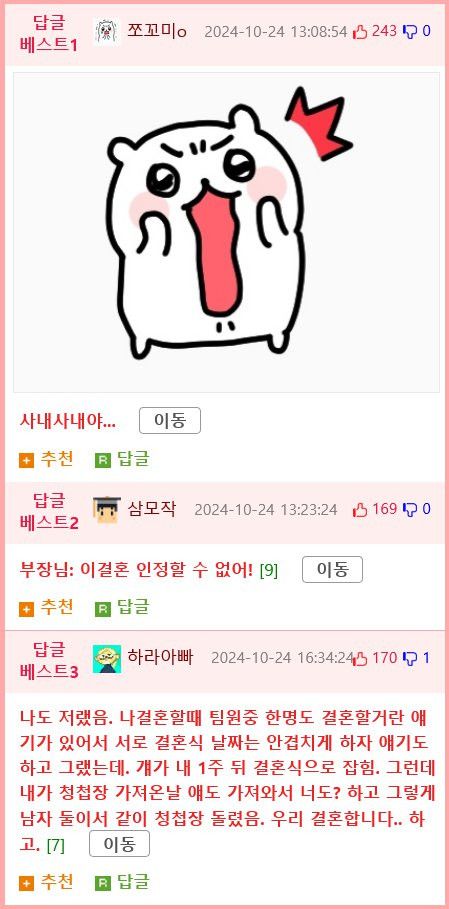Image resolution: width=449 pixels, height=909 pixels.
Task: Open 삼모작's pixel avatar
Action: 107,510
